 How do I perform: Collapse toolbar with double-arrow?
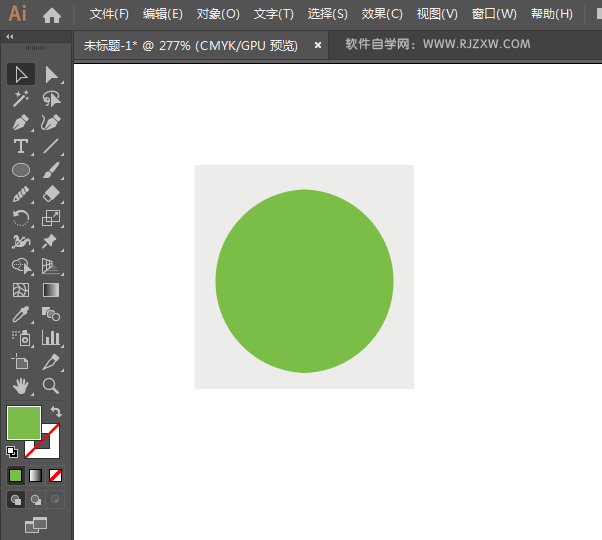[10, 36]
